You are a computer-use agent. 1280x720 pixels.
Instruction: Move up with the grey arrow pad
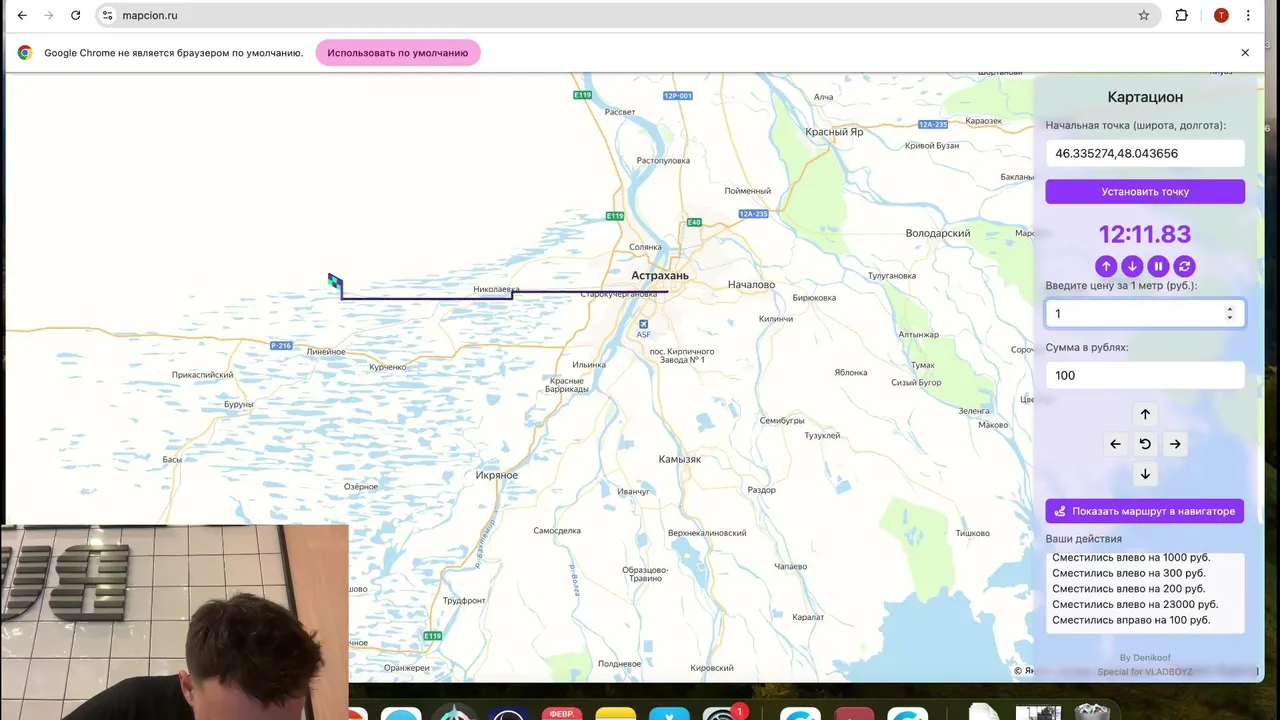click(x=1145, y=414)
